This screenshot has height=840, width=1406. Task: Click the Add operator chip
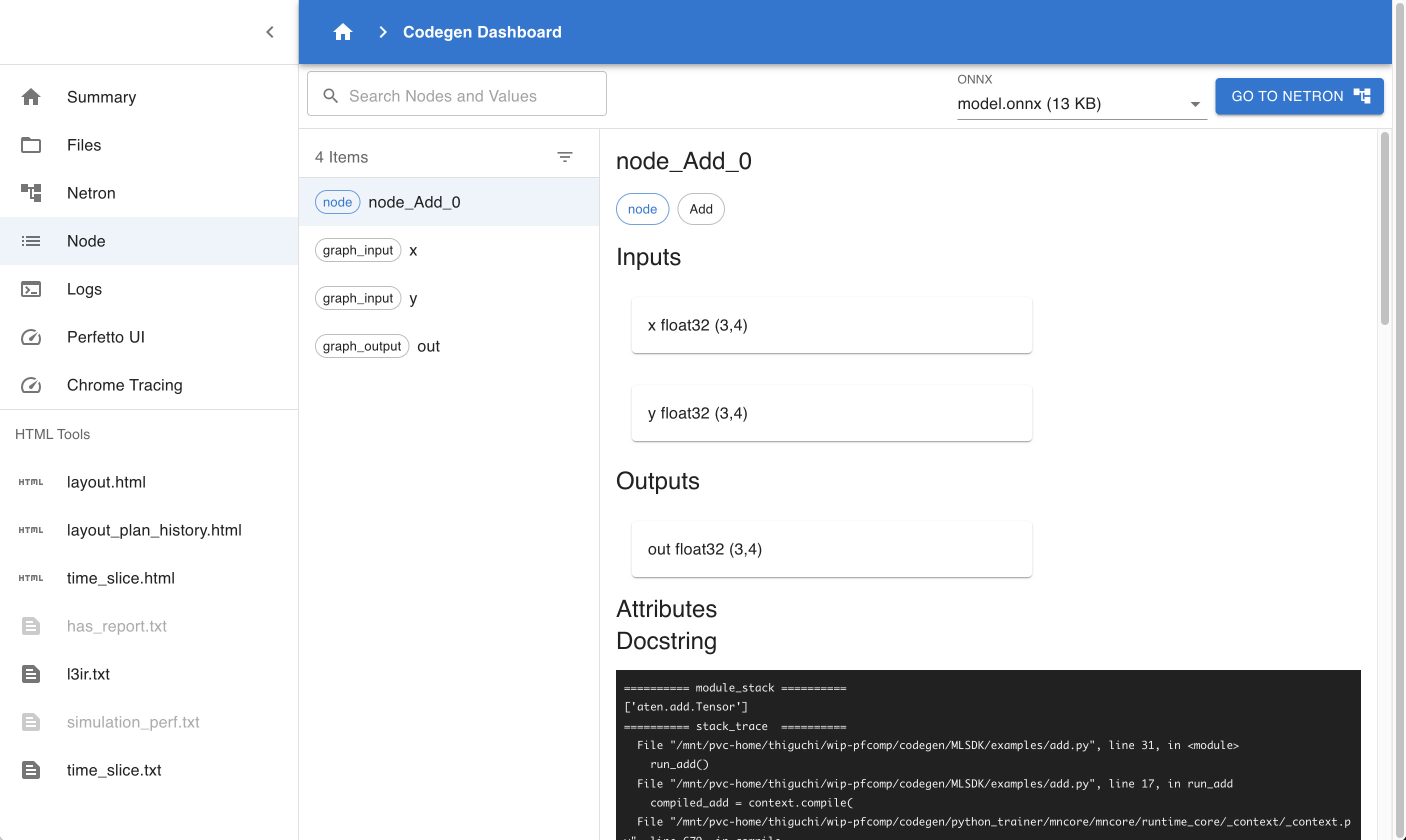pos(700,209)
